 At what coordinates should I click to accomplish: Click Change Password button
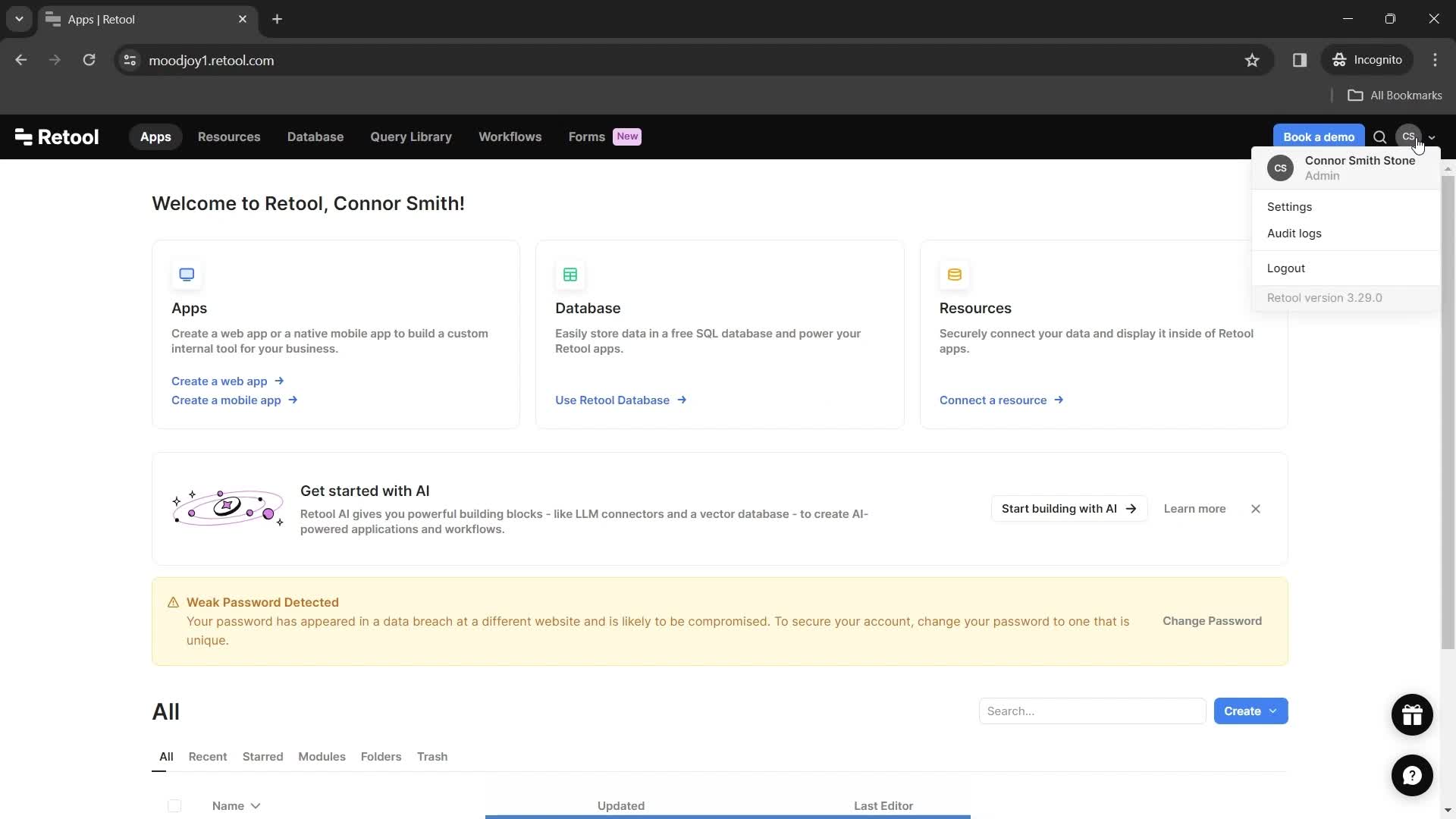[1212, 620]
